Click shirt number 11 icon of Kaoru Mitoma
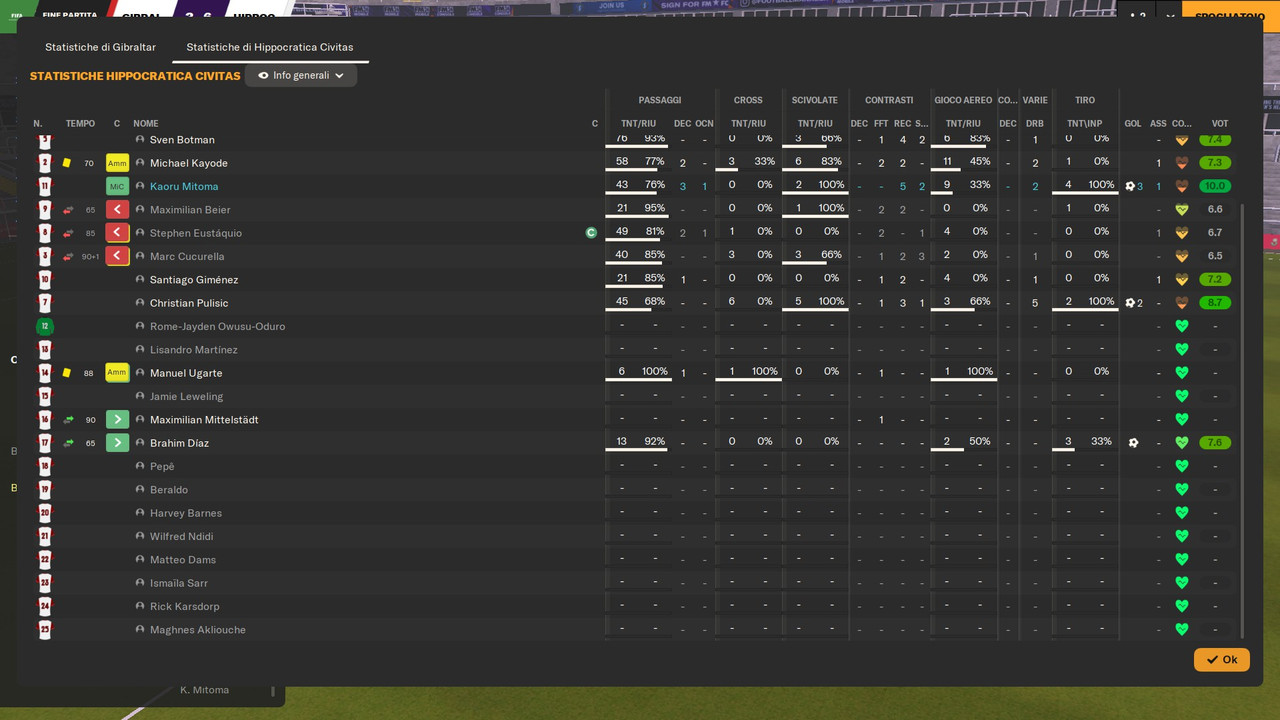This screenshot has height=720, width=1280. coord(44,186)
